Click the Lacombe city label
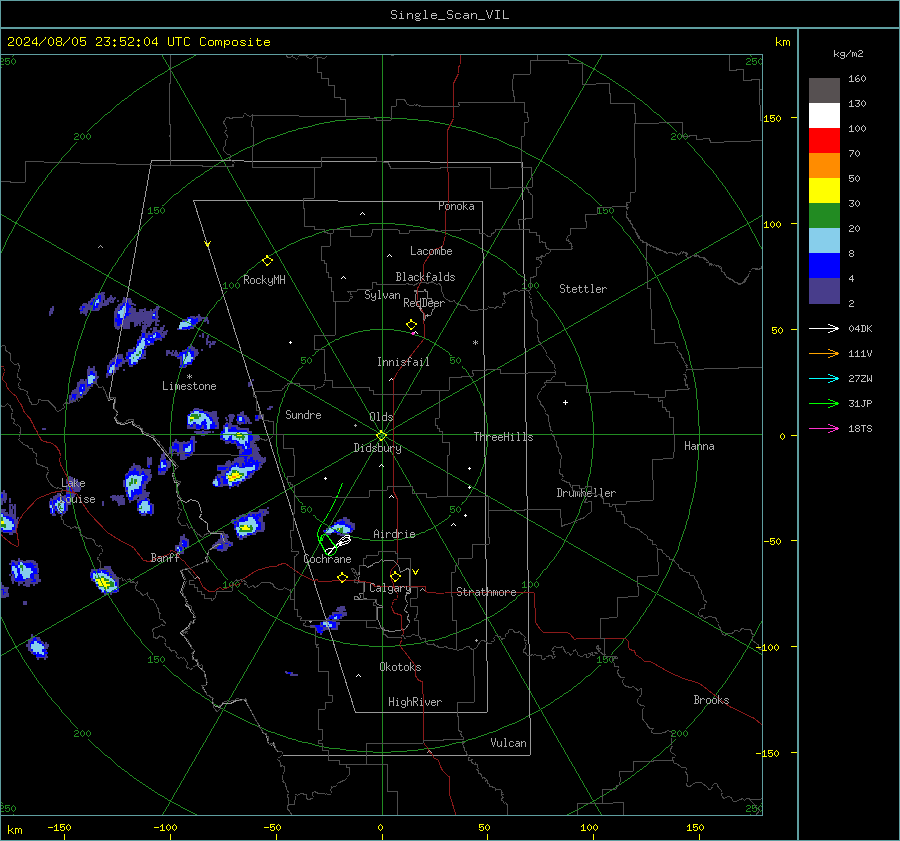 (x=431, y=251)
